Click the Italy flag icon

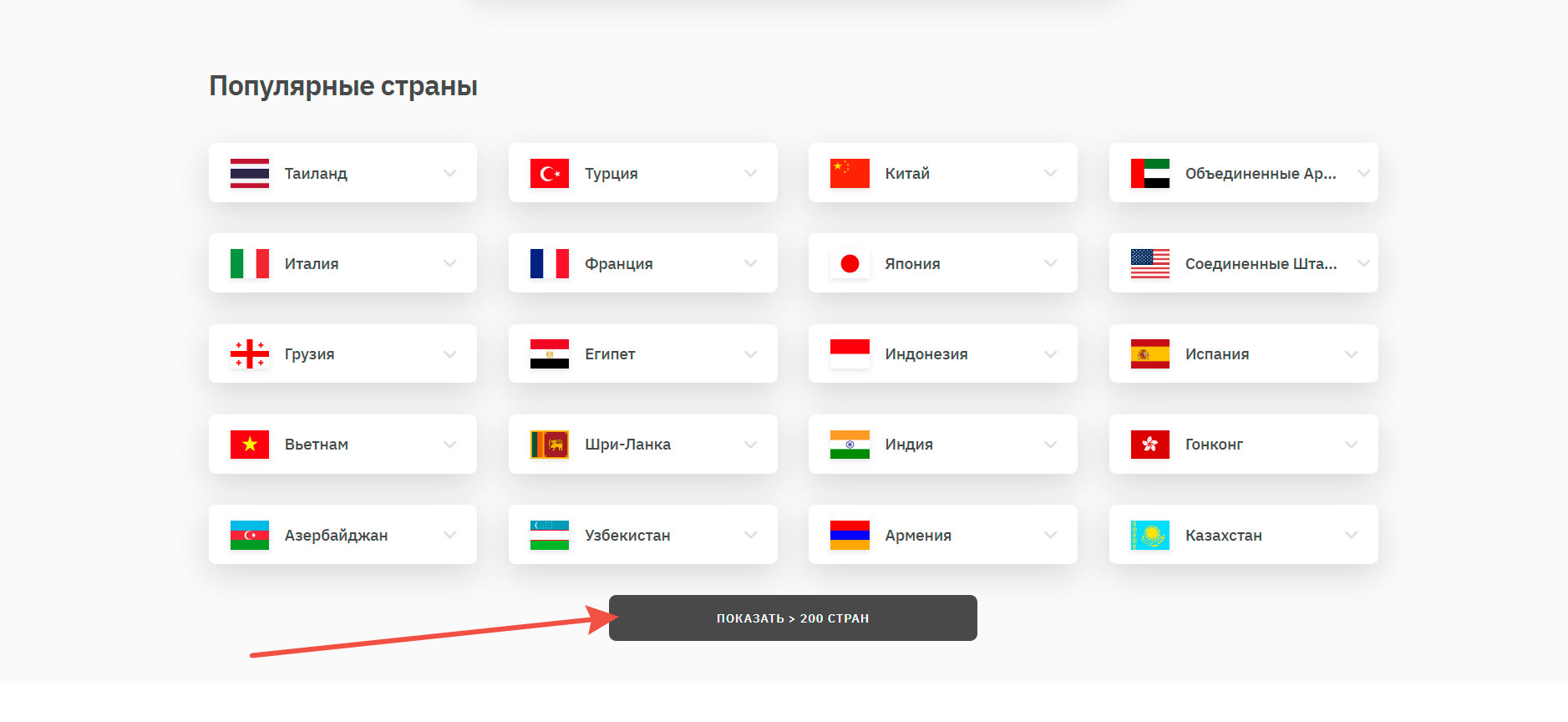click(x=250, y=263)
